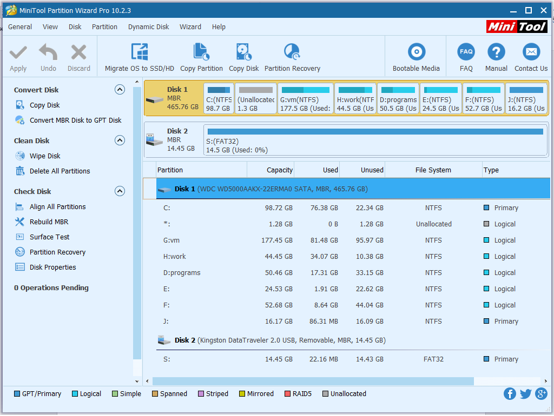This screenshot has width=554, height=416.
Task: Select the J:(NTFS) block in disk map
Action: click(x=526, y=99)
